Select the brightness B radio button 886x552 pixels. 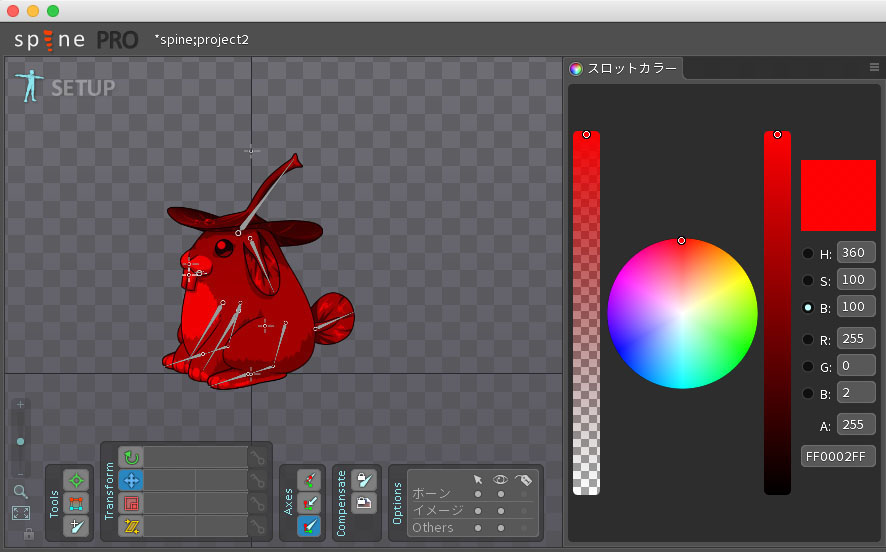[x=808, y=307]
